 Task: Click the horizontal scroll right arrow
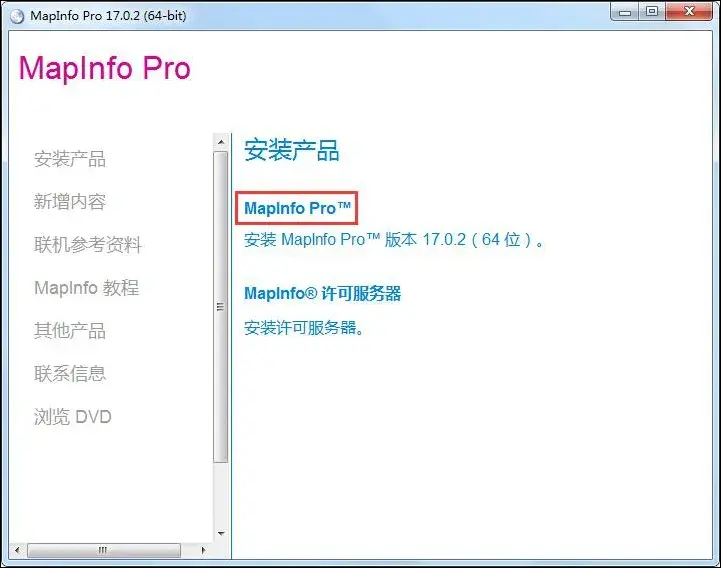point(203,550)
